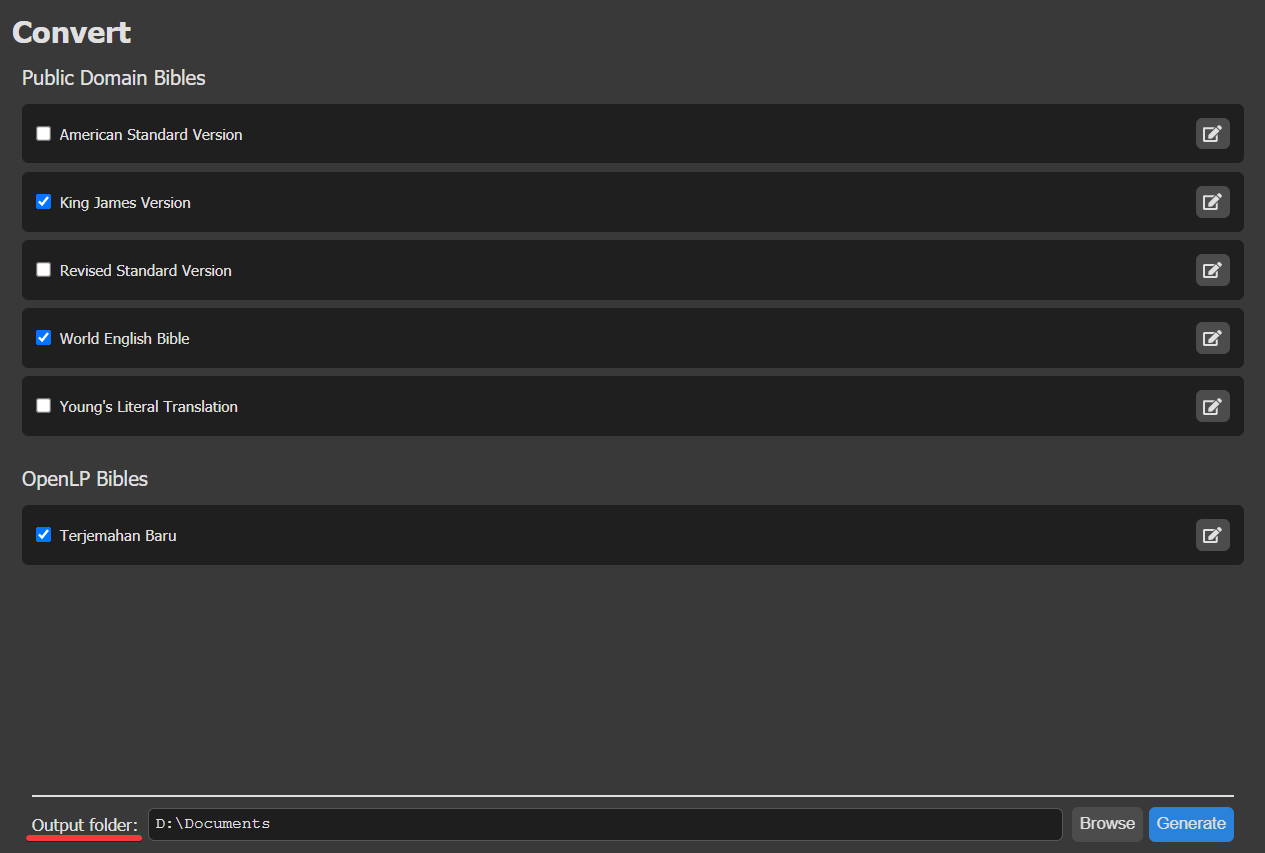Click the Public Domain Bibles section header
Viewport: 1265px width, 853px height.
(x=113, y=78)
